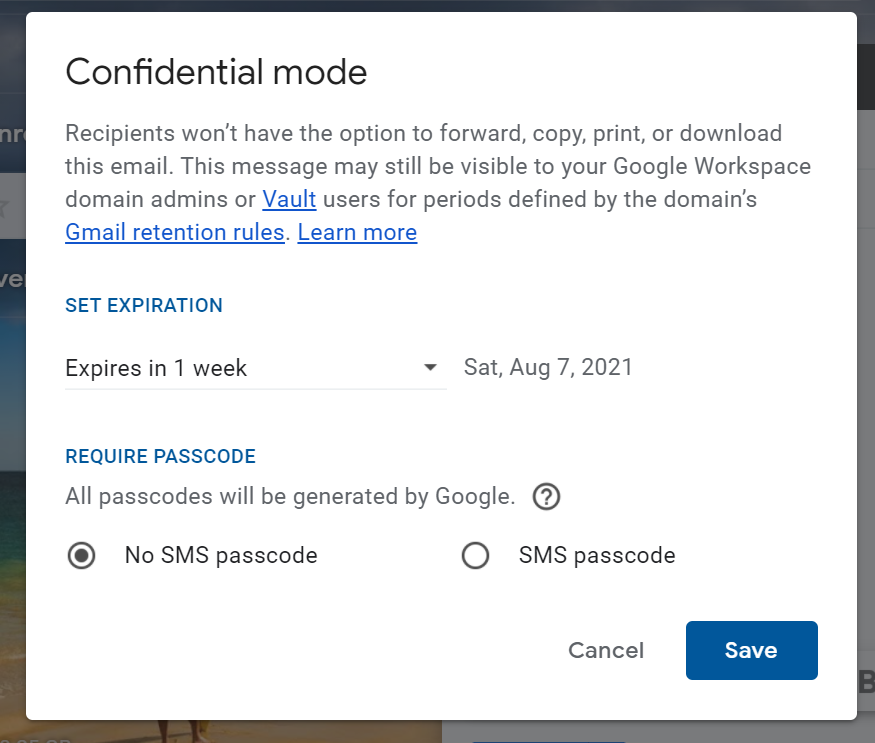Screen dimensions: 875x743
Task: Click the dimmed dark bar behind the dialog's top-right
Action: [x=866, y=77]
